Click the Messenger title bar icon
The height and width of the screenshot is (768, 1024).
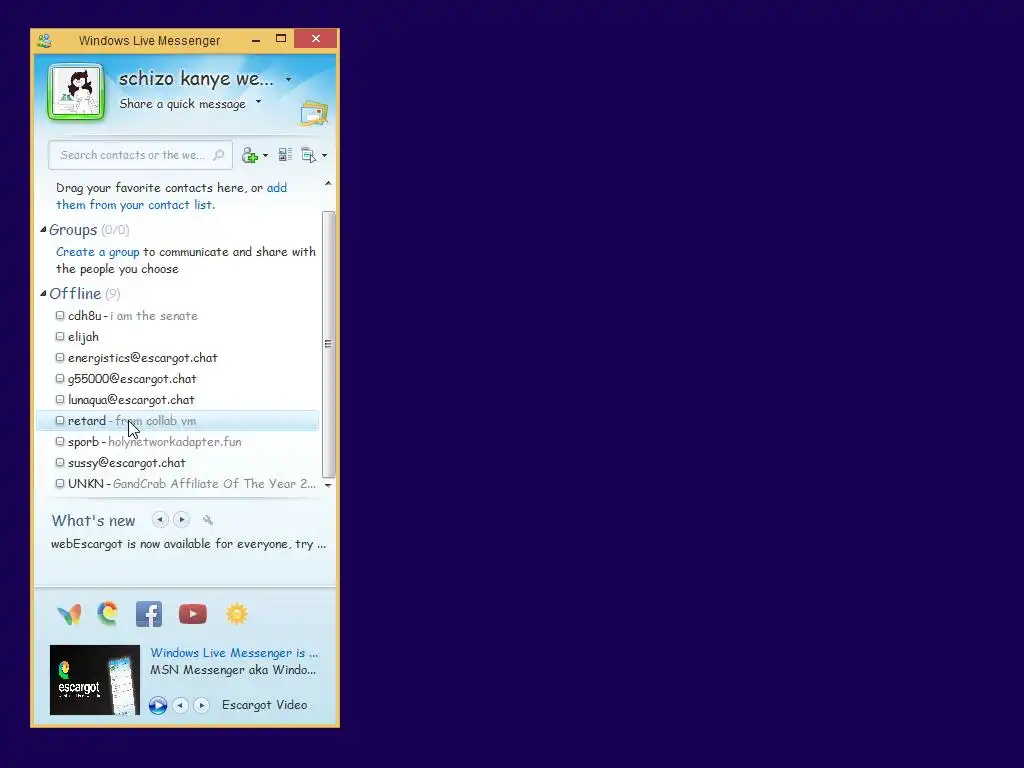click(44, 40)
